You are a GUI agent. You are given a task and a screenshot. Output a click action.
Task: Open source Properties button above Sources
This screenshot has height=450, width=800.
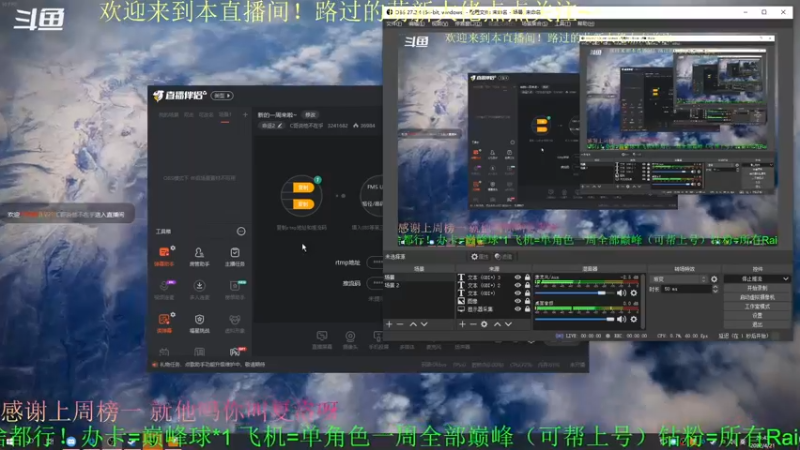pyautogui.click(x=480, y=257)
